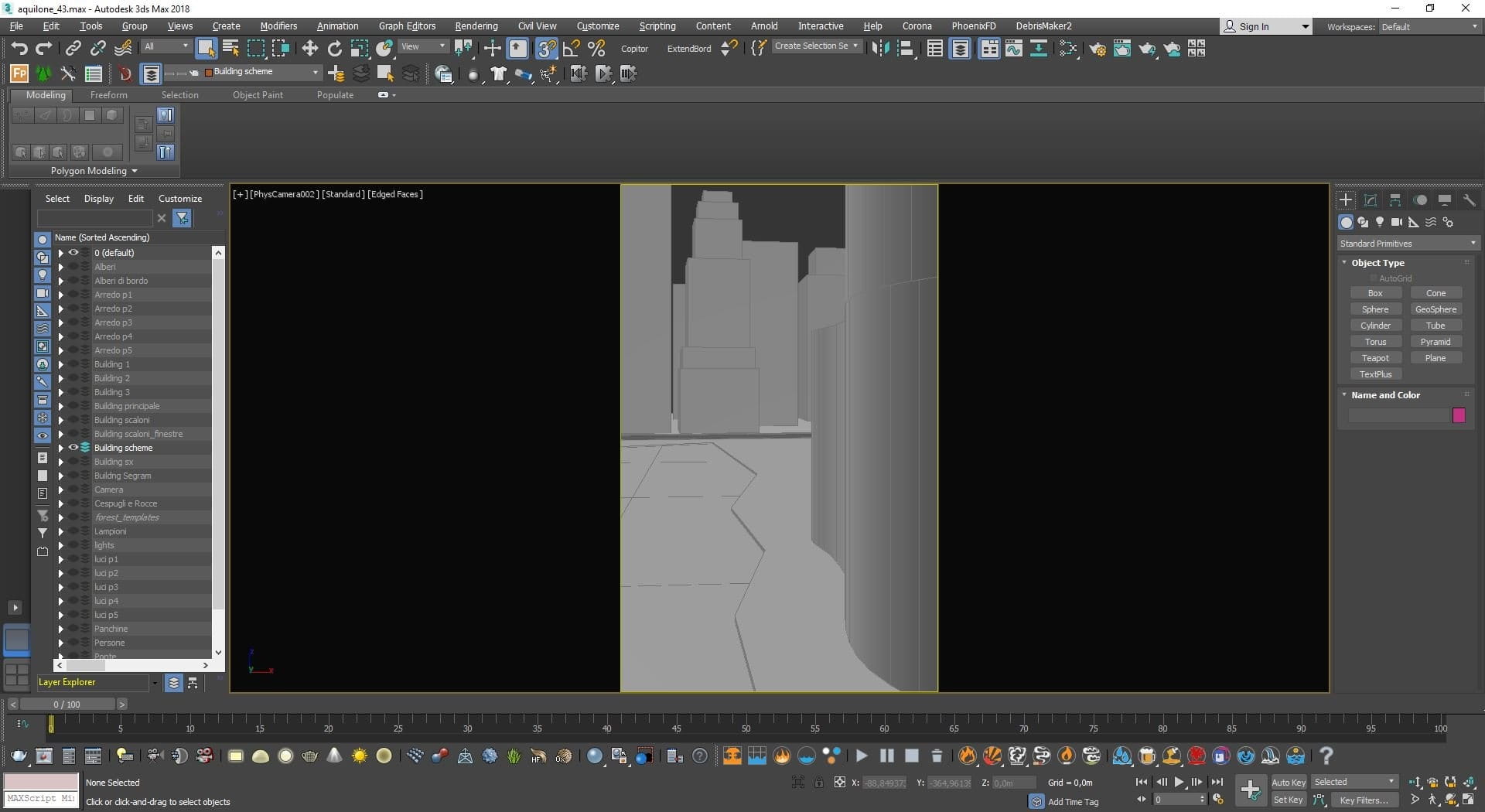Open the Customize menu

click(598, 26)
